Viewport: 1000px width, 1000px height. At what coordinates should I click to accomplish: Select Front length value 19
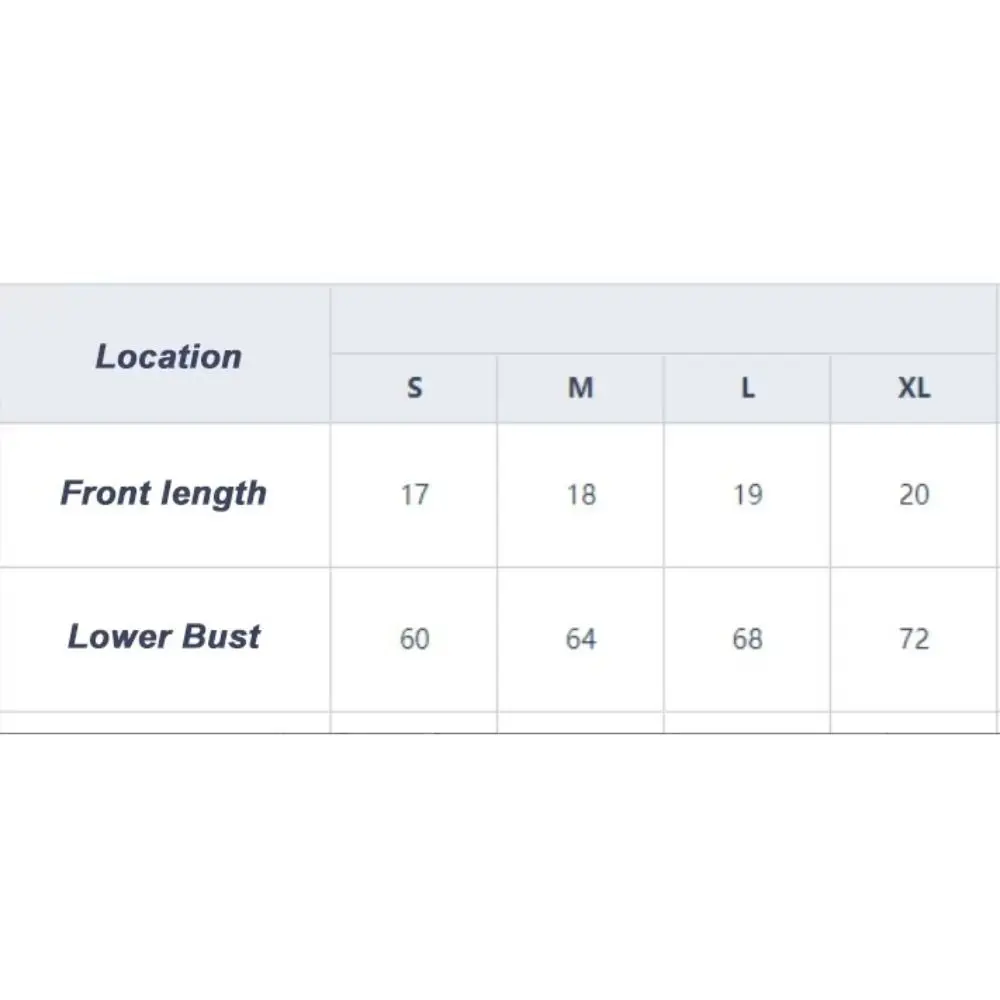pos(747,494)
